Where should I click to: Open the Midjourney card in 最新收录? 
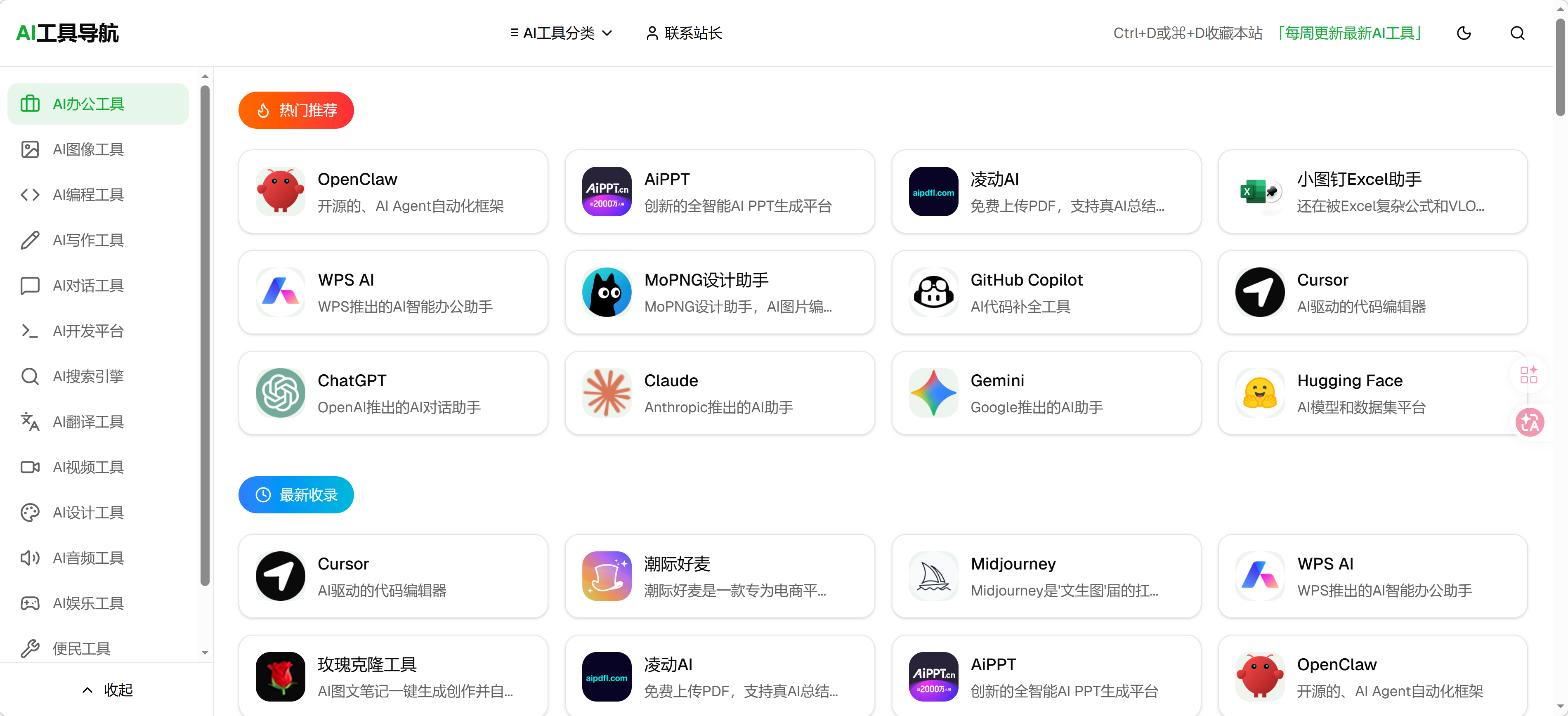1046,576
